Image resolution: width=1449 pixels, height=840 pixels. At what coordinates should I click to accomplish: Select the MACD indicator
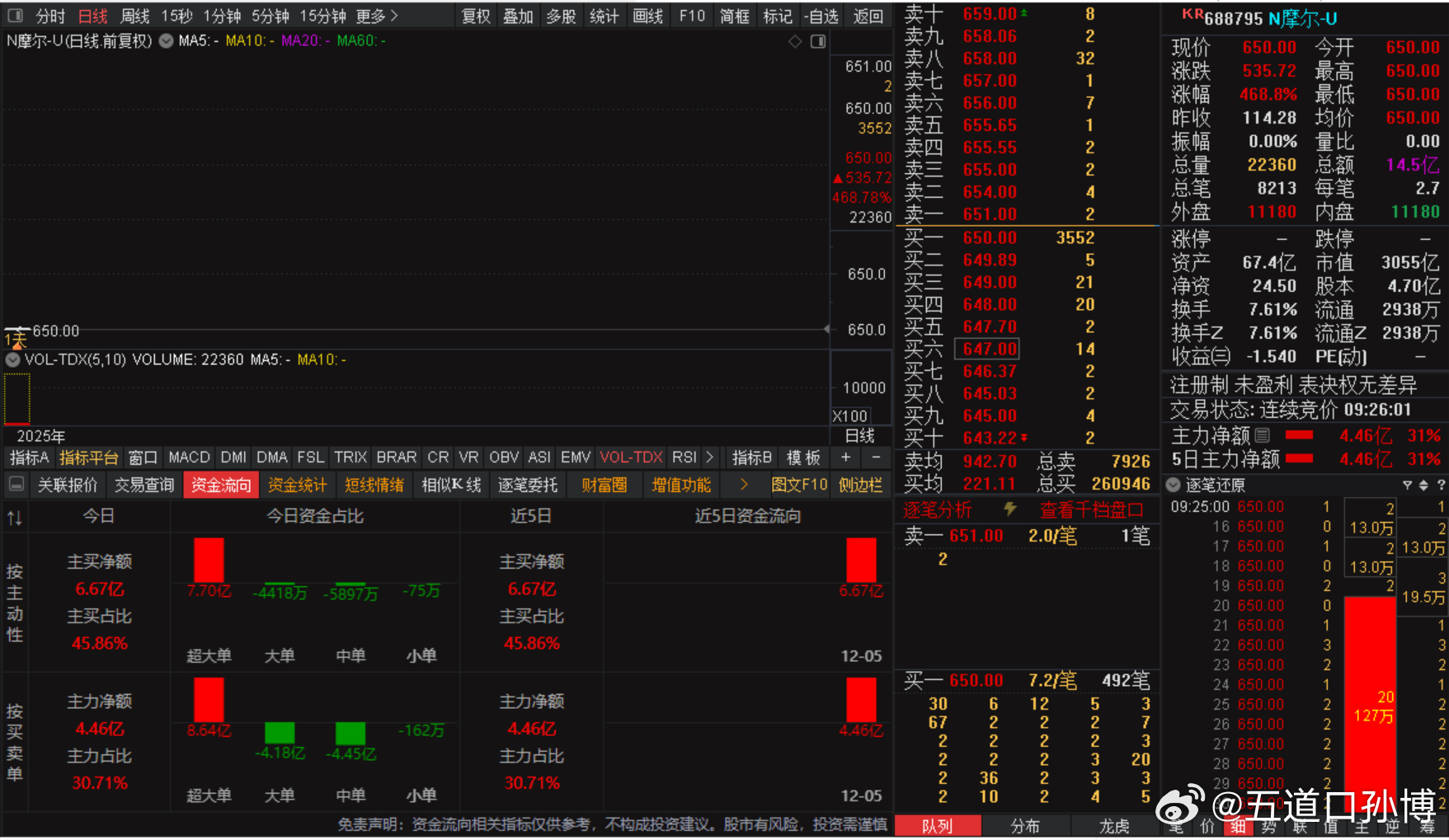point(190,458)
